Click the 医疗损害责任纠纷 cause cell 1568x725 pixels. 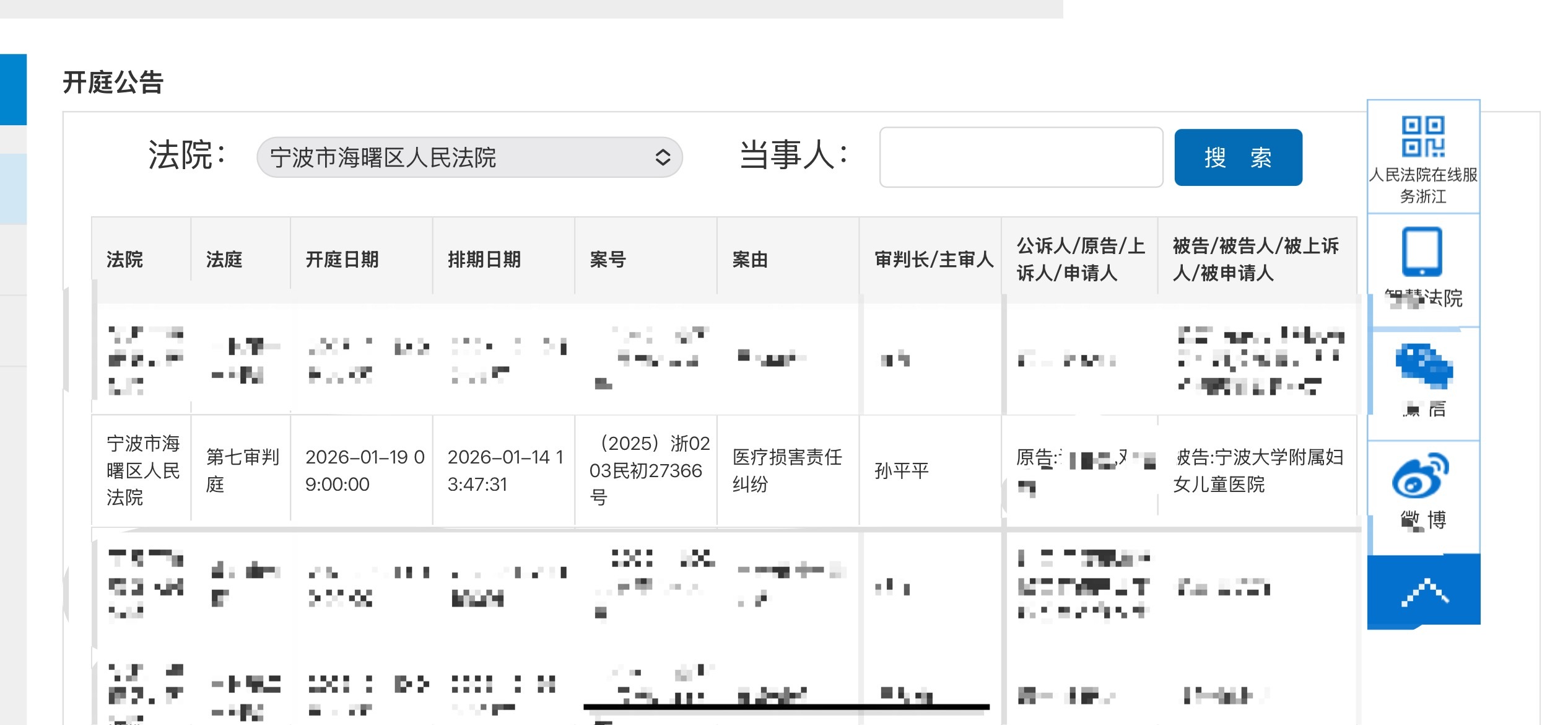(787, 470)
